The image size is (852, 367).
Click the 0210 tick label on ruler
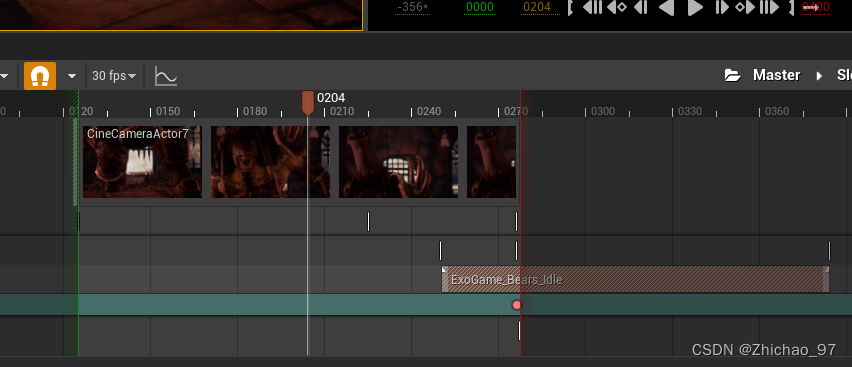pos(342,111)
